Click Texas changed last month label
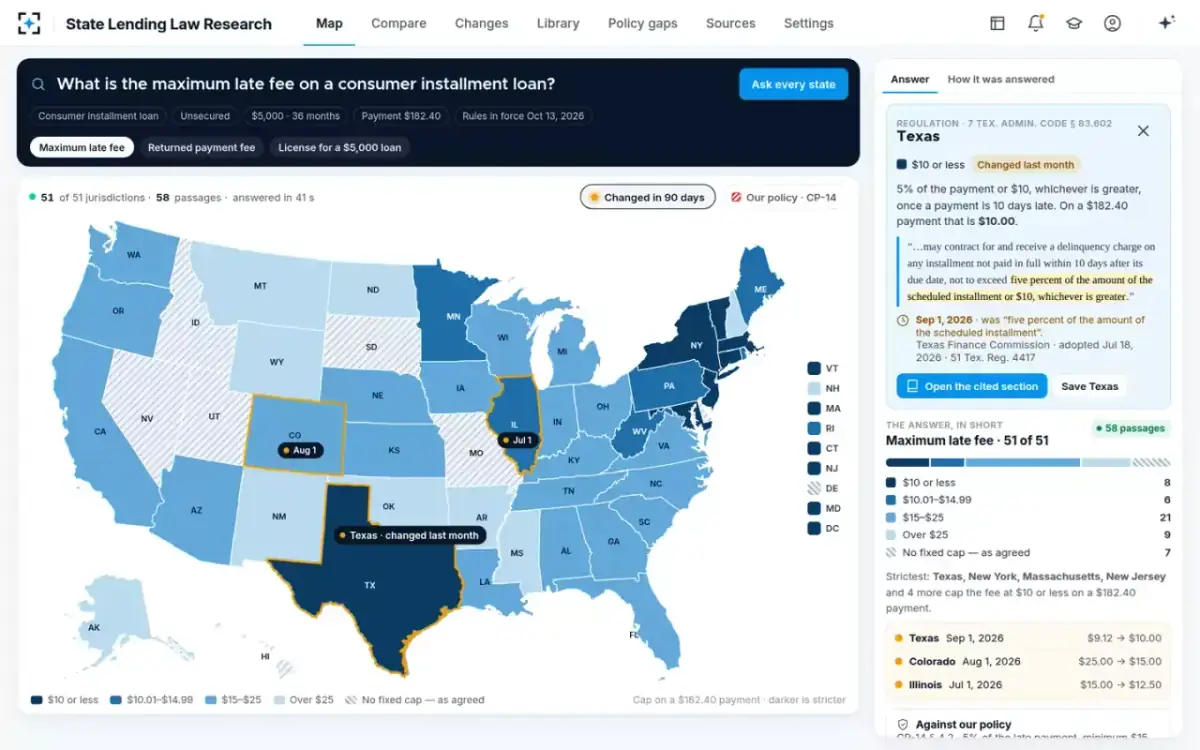1200x750 pixels. (410, 535)
